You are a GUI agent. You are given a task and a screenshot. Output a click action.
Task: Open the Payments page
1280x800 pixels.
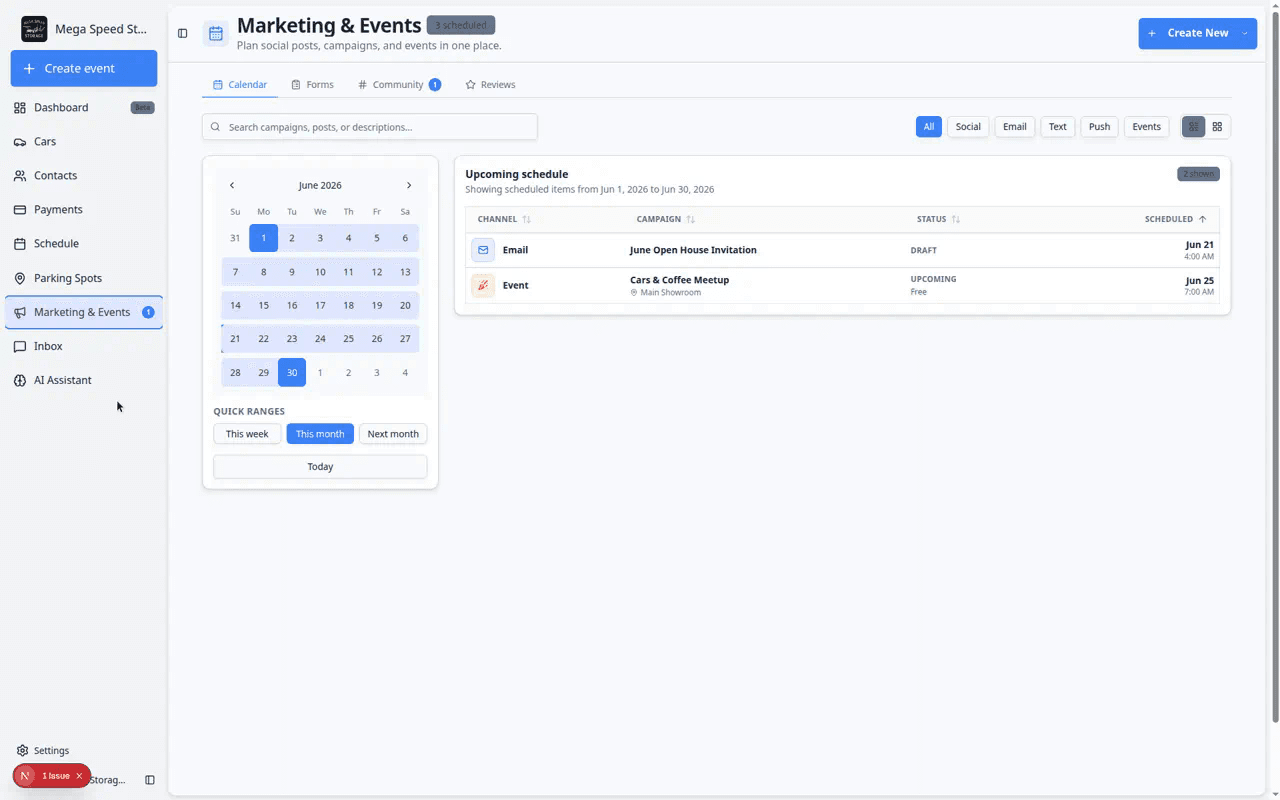pyautogui.click(x=84, y=209)
